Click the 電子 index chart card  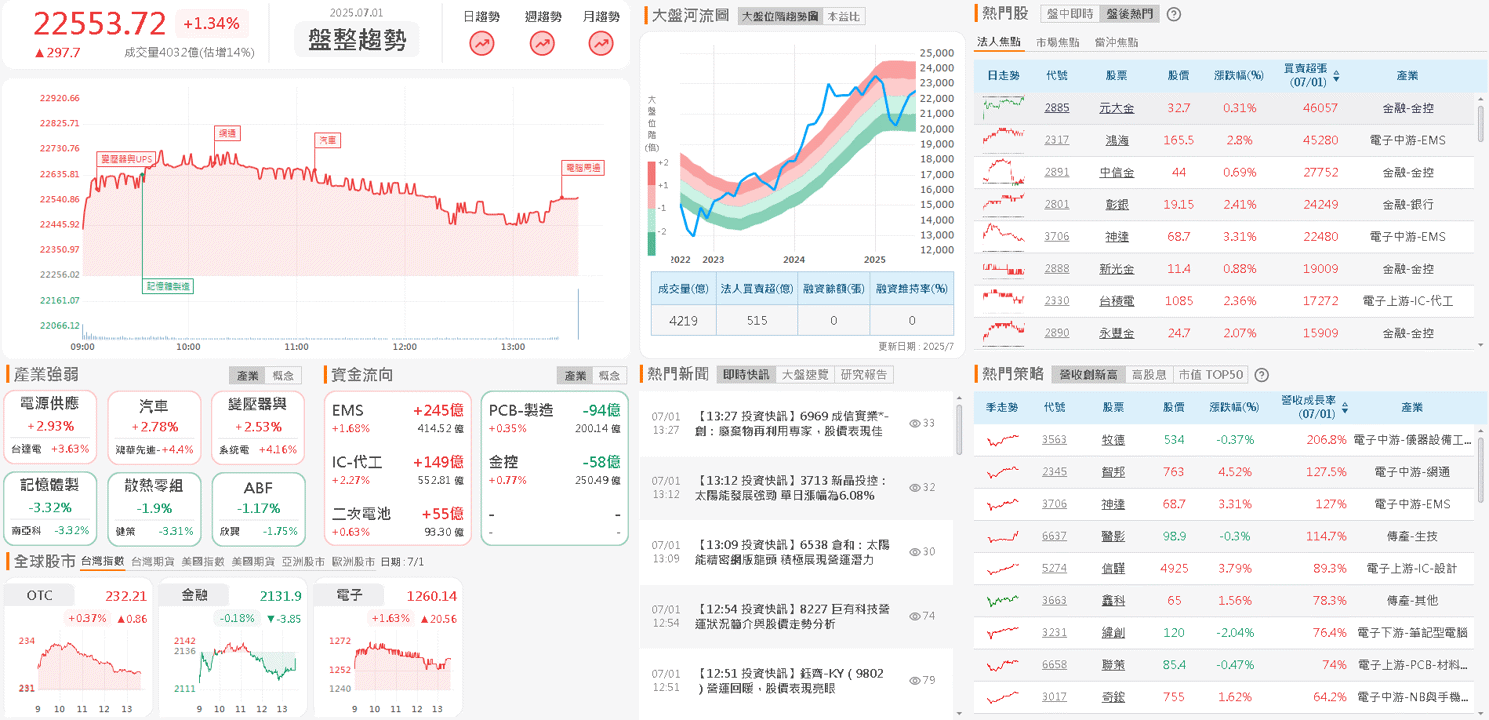(387, 650)
